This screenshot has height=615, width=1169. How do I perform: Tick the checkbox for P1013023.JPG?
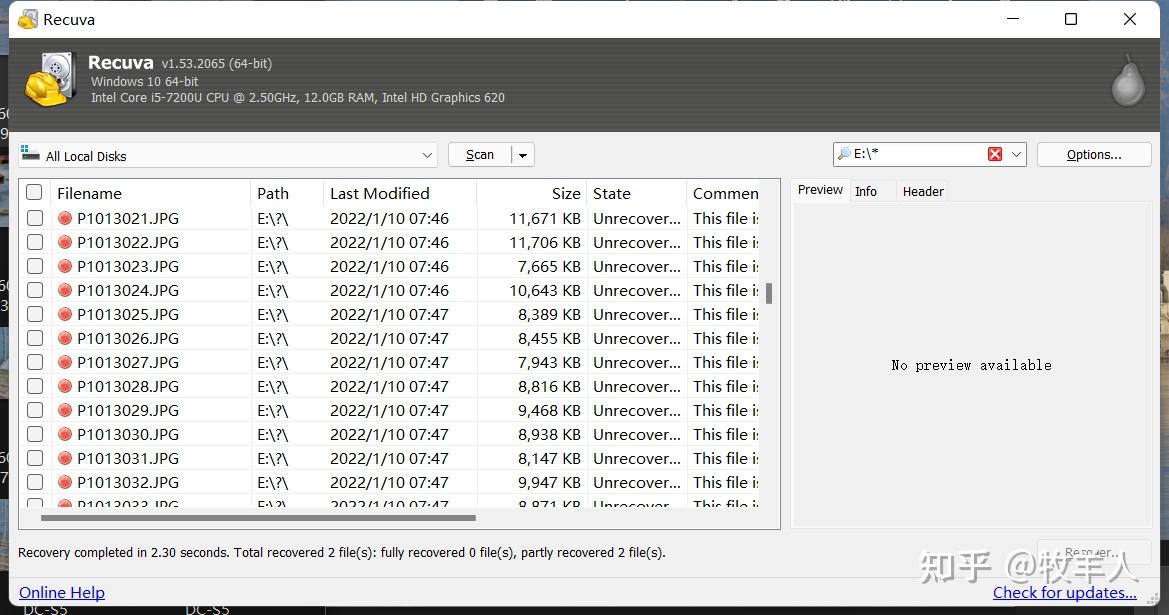(34, 266)
